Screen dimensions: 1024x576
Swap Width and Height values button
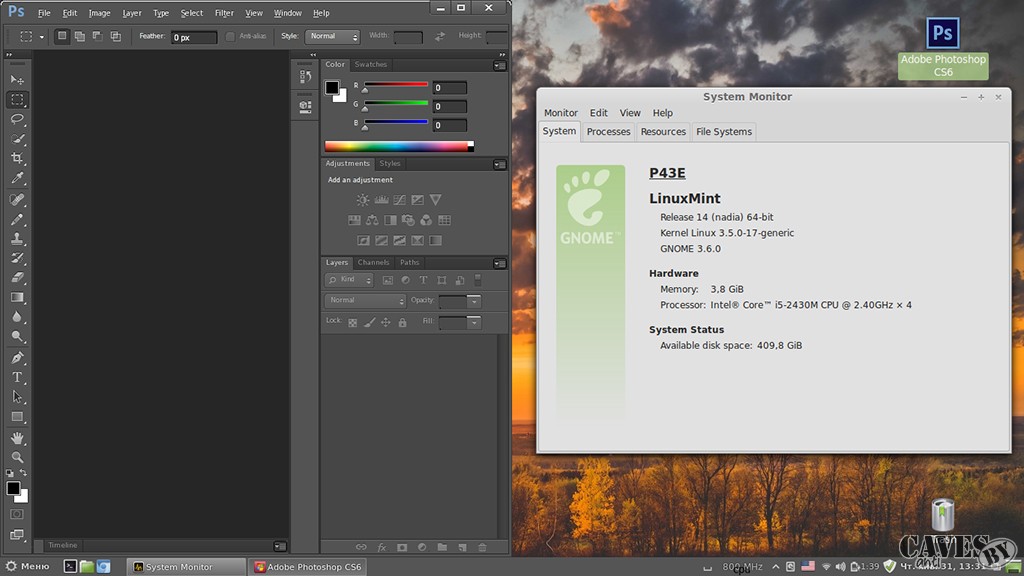tap(440, 37)
